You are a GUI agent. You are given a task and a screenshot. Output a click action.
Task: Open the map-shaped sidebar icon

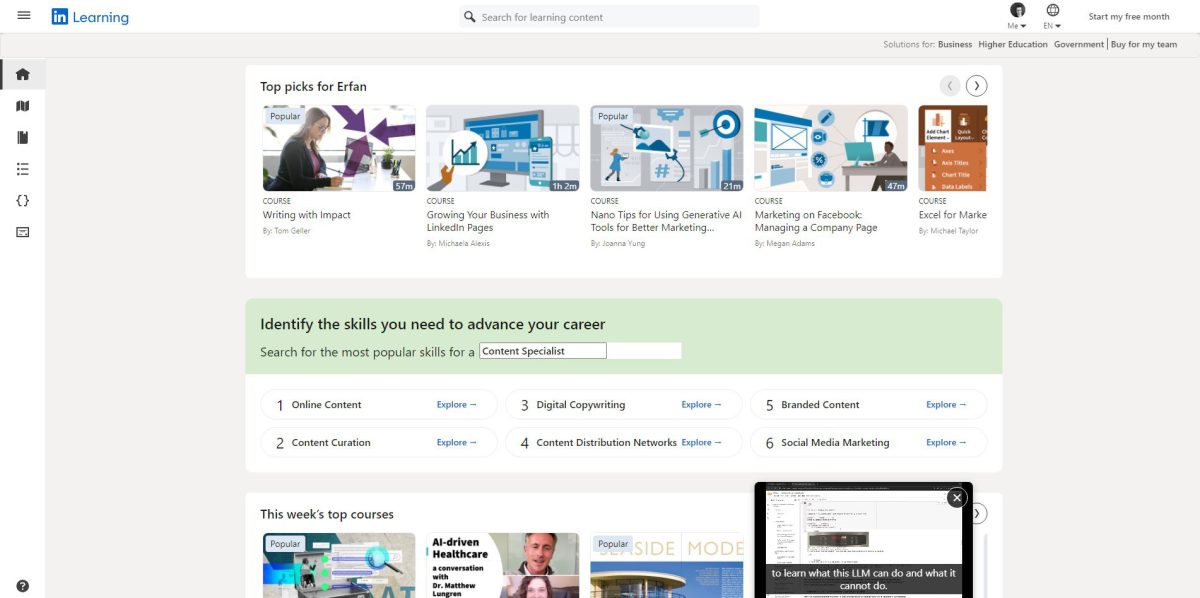(x=22, y=106)
